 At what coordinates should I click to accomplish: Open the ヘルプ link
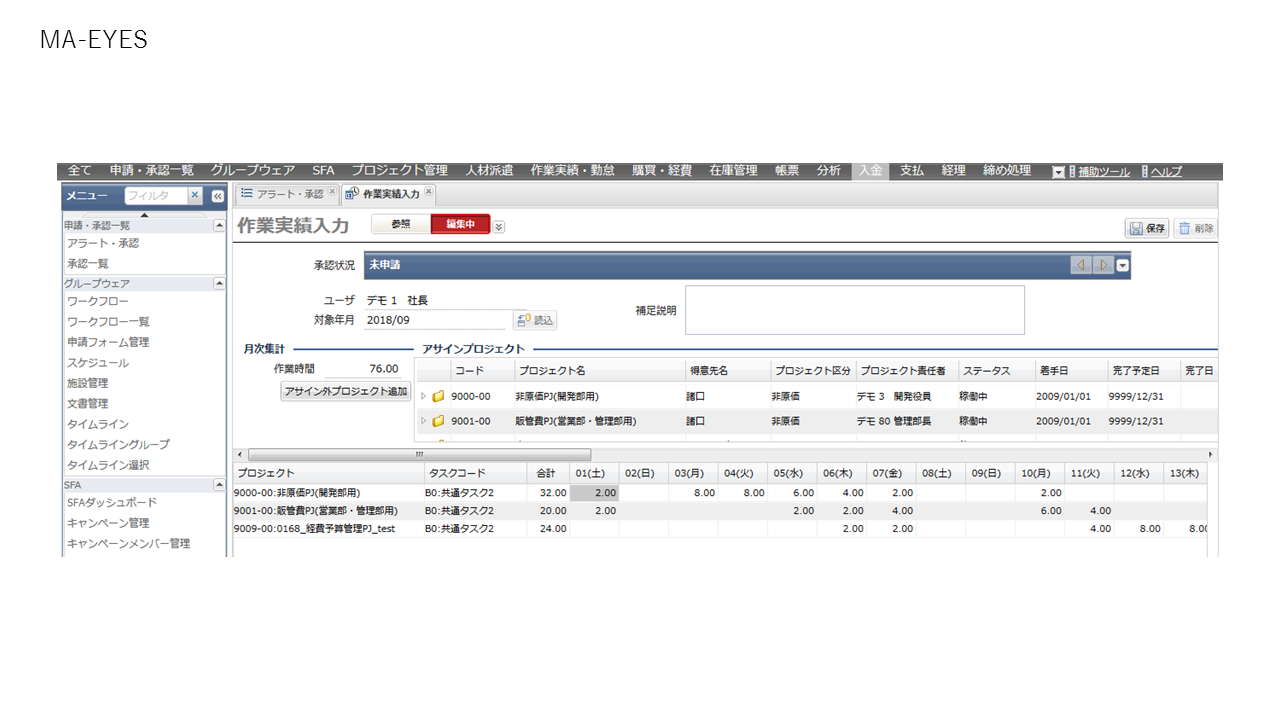pyautogui.click(x=1166, y=172)
